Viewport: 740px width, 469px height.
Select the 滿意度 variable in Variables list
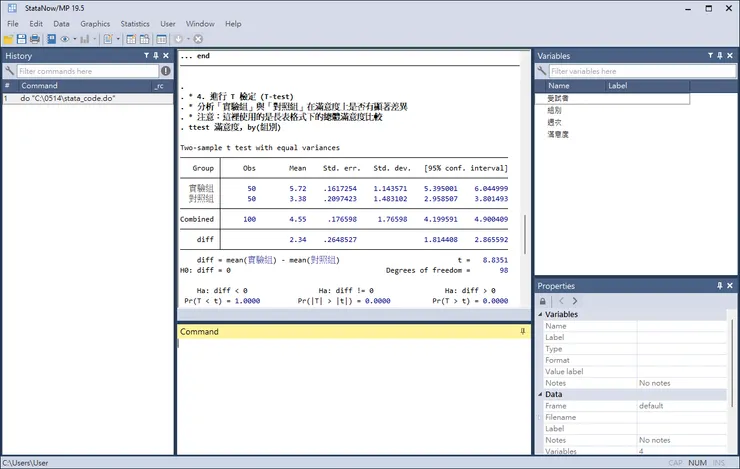click(x=558, y=134)
